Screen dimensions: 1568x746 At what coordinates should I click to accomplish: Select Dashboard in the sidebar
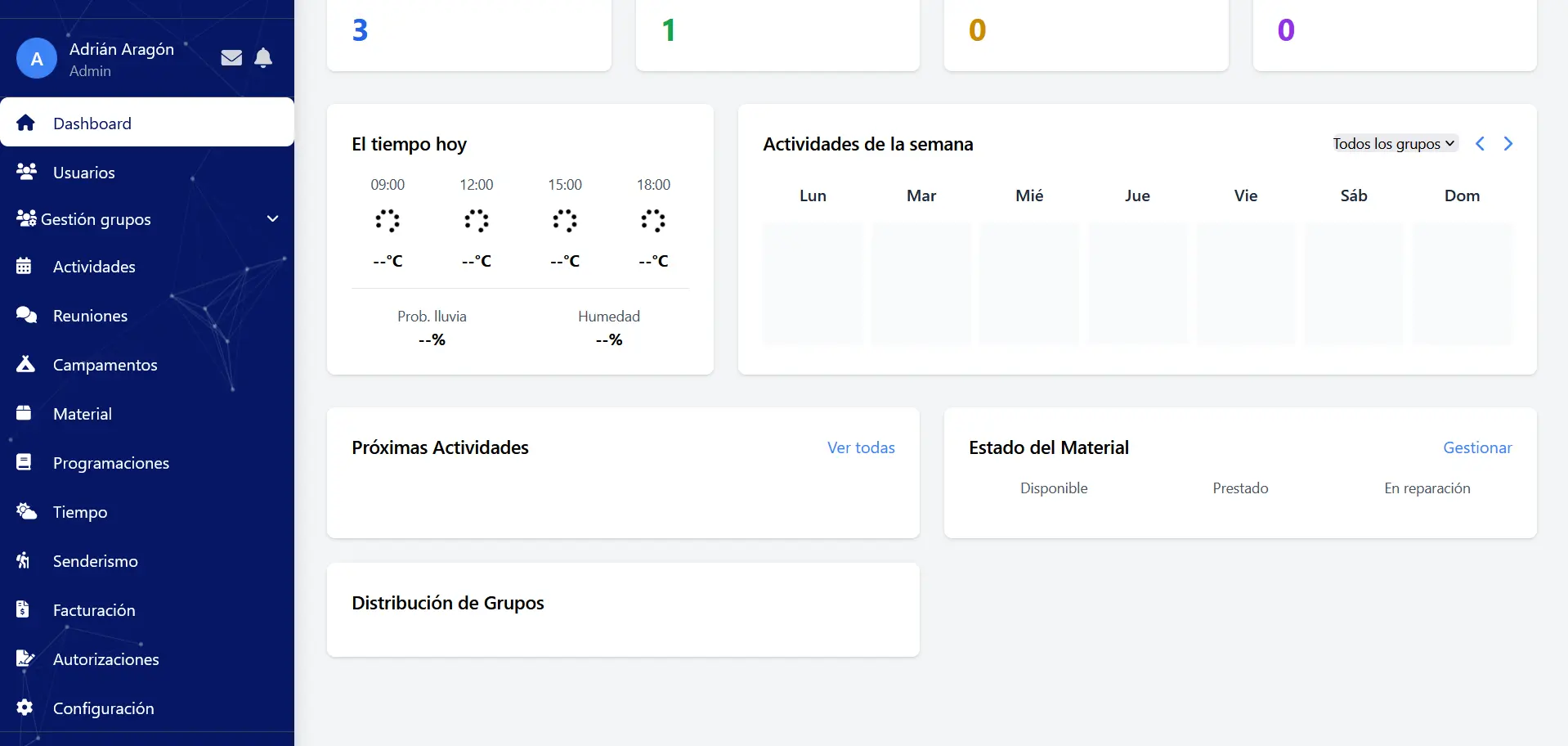[x=92, y=124]
